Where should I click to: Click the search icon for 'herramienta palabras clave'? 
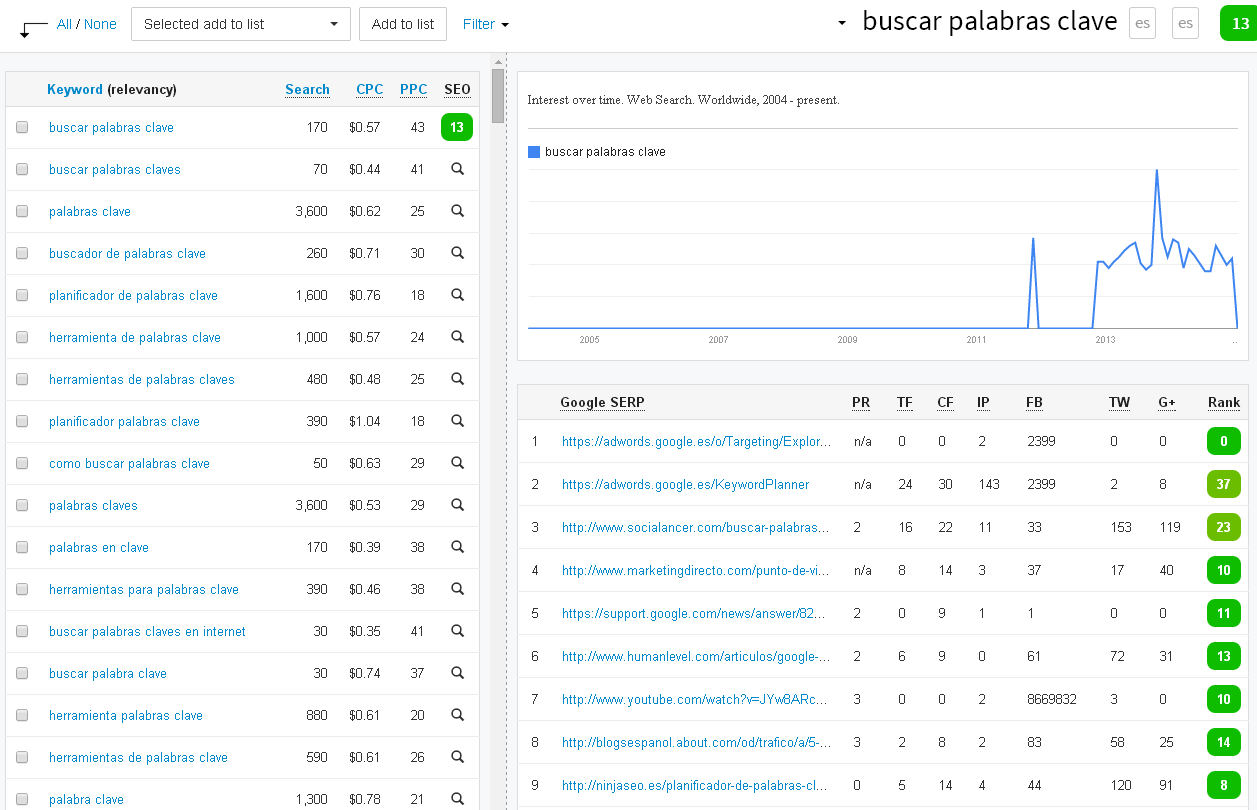click(457, 715)
